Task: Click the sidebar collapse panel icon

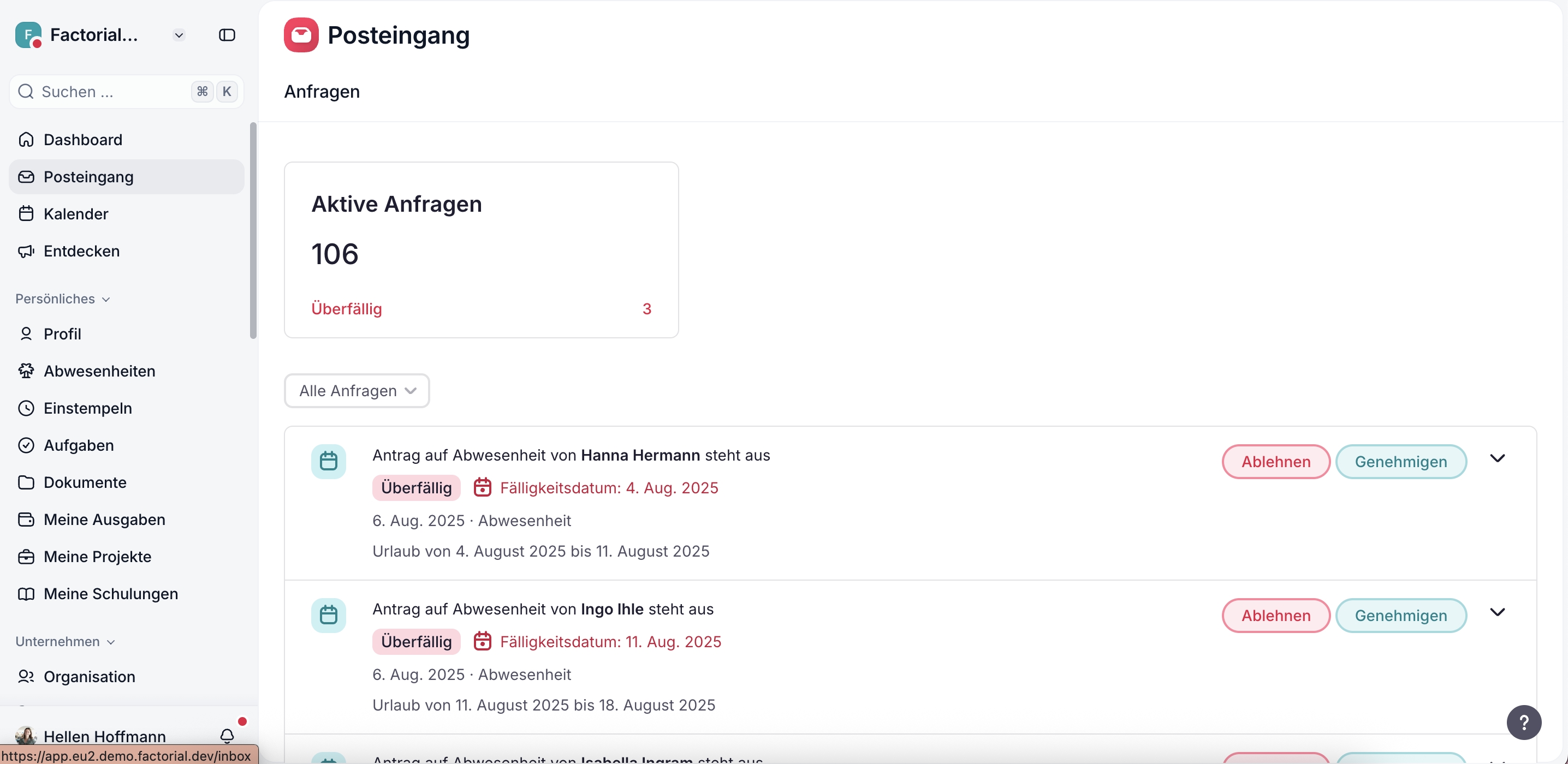Action: point(227,35)
